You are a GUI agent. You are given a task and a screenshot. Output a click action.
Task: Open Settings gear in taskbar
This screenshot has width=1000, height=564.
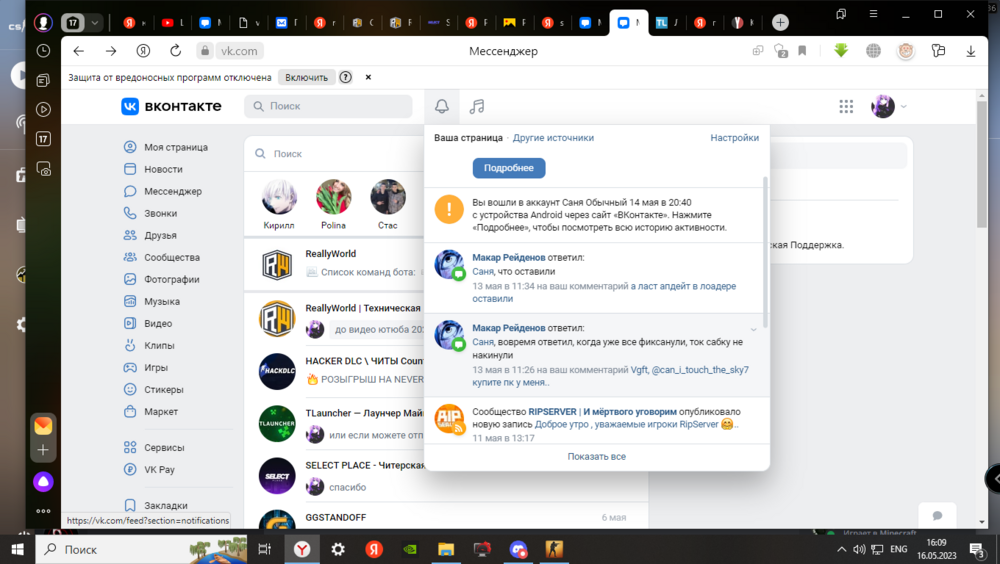coord(338,549)
